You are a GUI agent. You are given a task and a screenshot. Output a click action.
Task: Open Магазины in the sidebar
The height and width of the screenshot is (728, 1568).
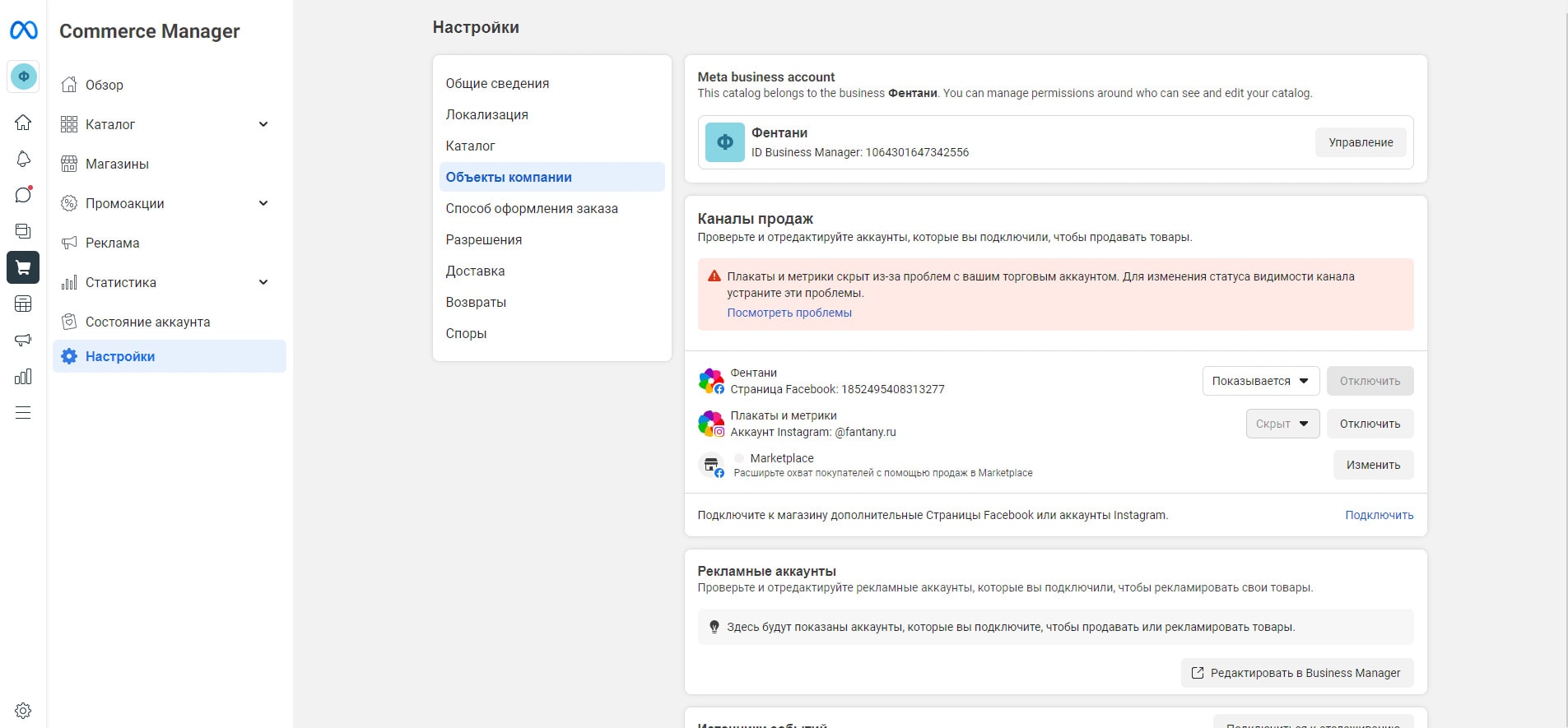pyautogui.click(x=170, y=164)
